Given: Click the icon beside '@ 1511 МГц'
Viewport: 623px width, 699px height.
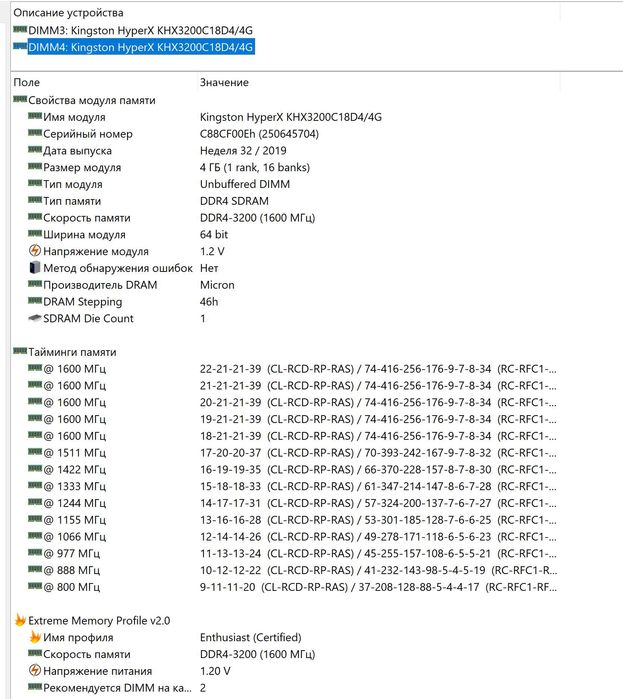Looking at the screenshot, I should [35, 452].
